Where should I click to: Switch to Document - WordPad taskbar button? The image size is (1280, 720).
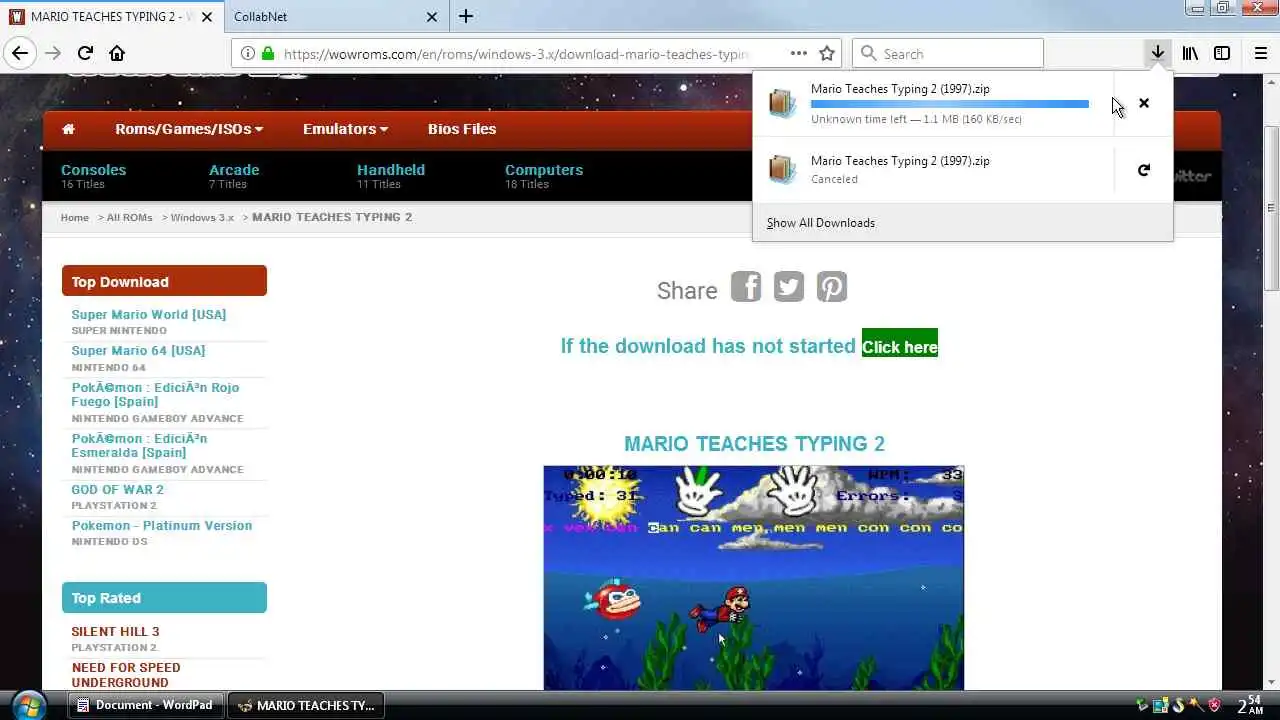click(146, 705)
